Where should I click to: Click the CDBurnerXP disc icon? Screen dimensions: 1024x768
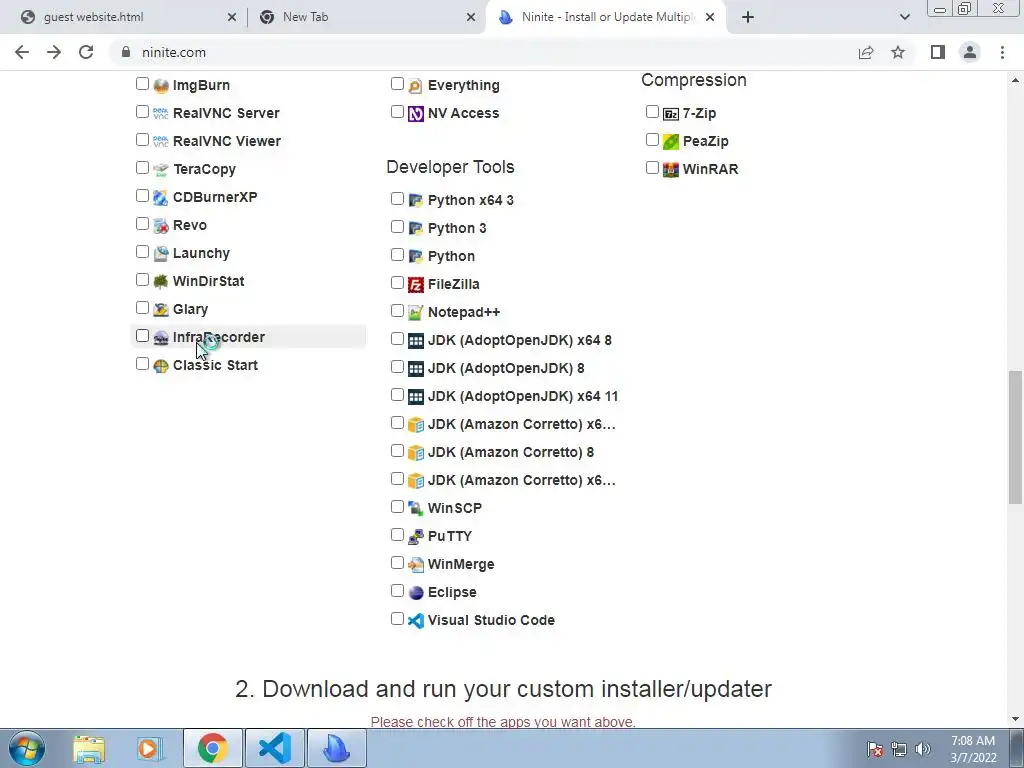coord(161,198)
